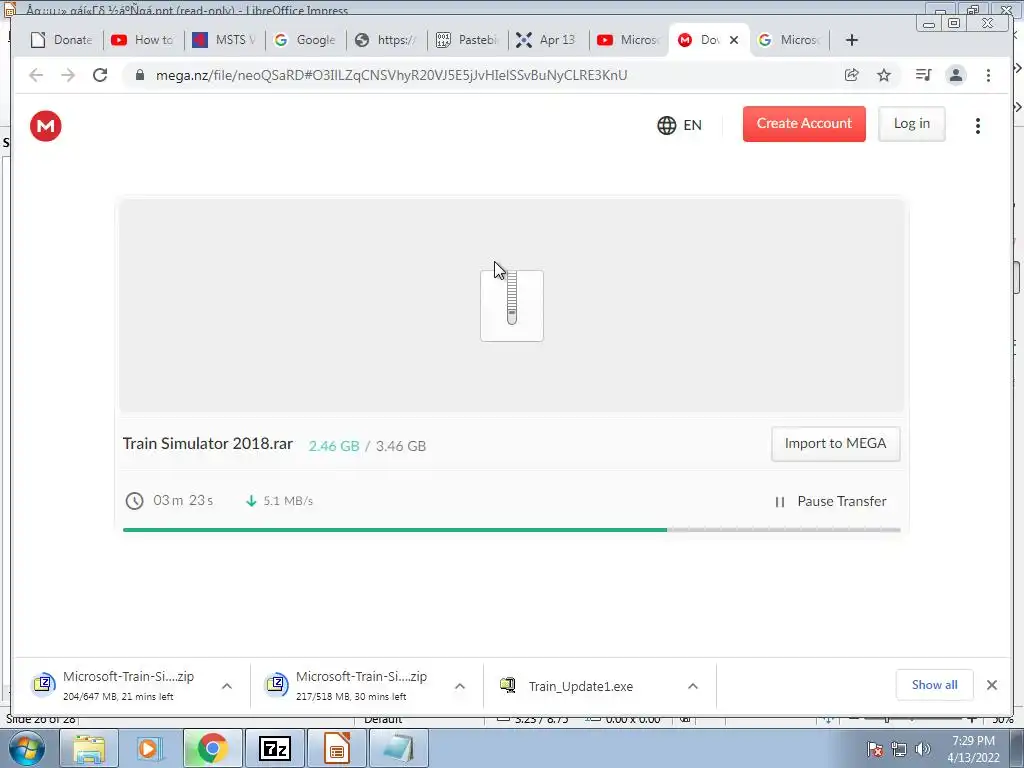Screen dimensions: 1024x768
Task: Open File Explorer from the taskbar
Action: [x=89, y=748]
